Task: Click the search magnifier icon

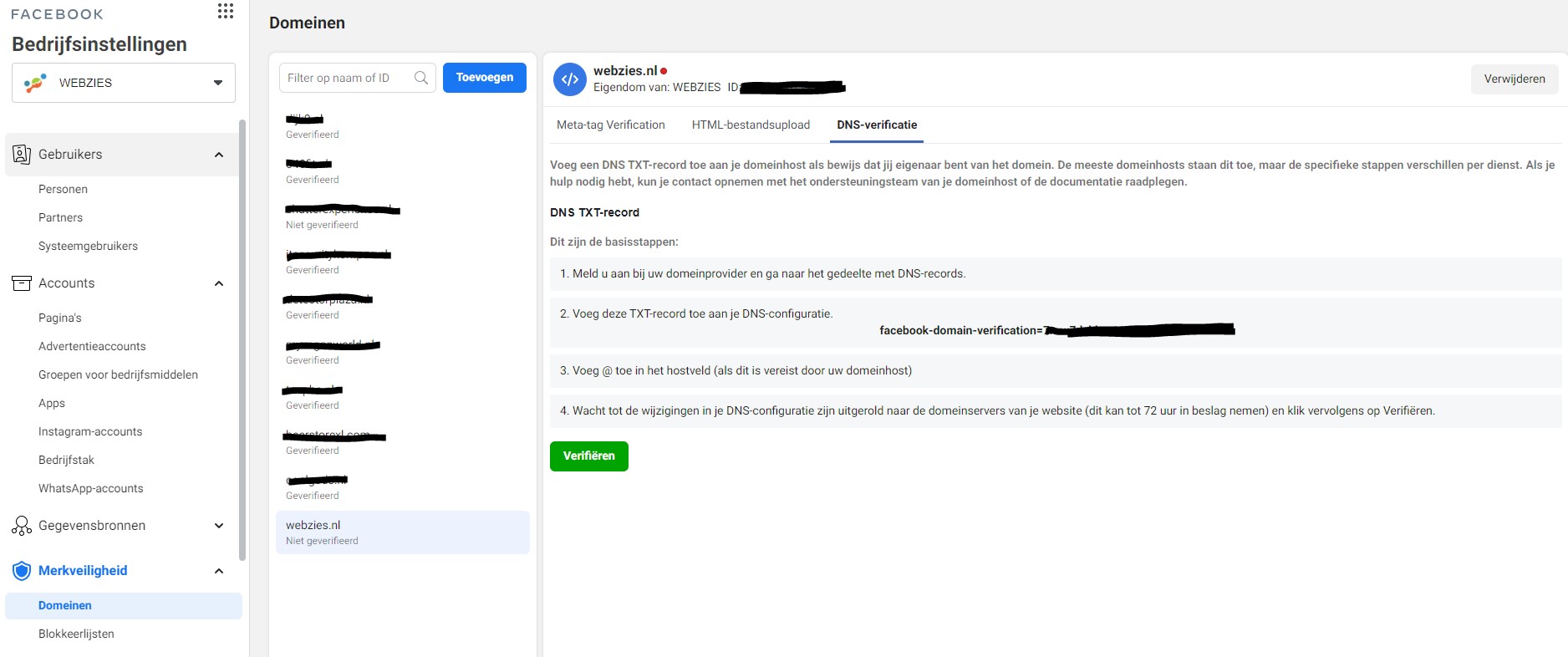Action: point(421,78)
